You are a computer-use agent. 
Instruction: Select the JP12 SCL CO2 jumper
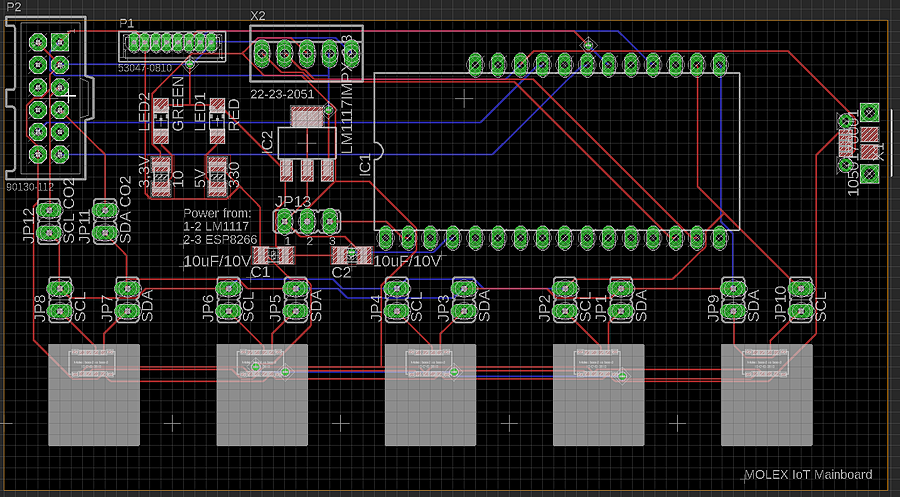pos(48,222)
